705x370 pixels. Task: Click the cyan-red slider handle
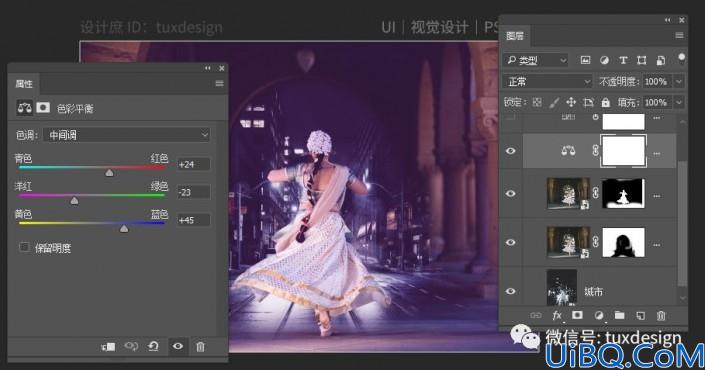point(109,173)
